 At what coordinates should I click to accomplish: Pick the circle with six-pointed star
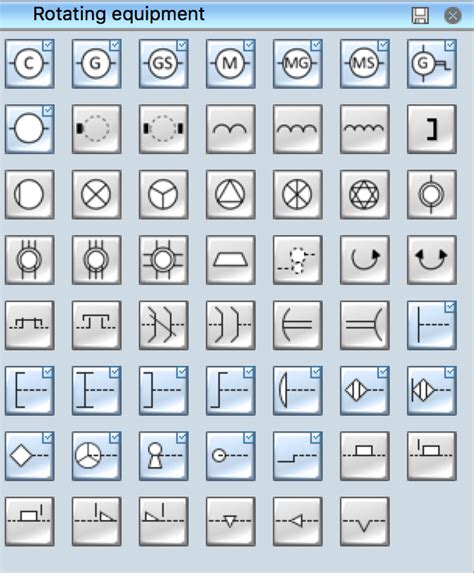pos(365,194)
